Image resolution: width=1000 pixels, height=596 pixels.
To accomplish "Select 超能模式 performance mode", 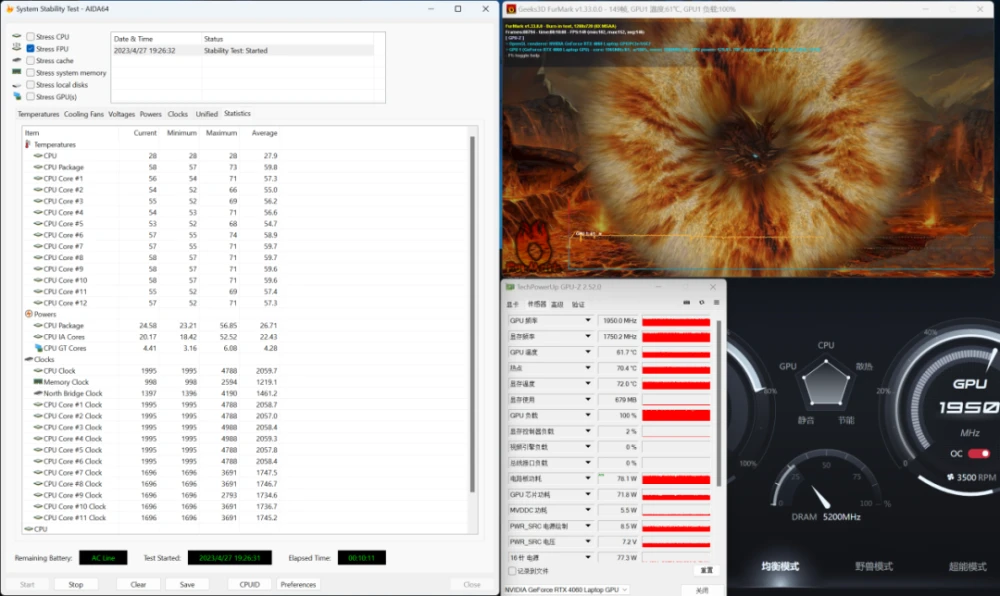I will coord(967,566).
